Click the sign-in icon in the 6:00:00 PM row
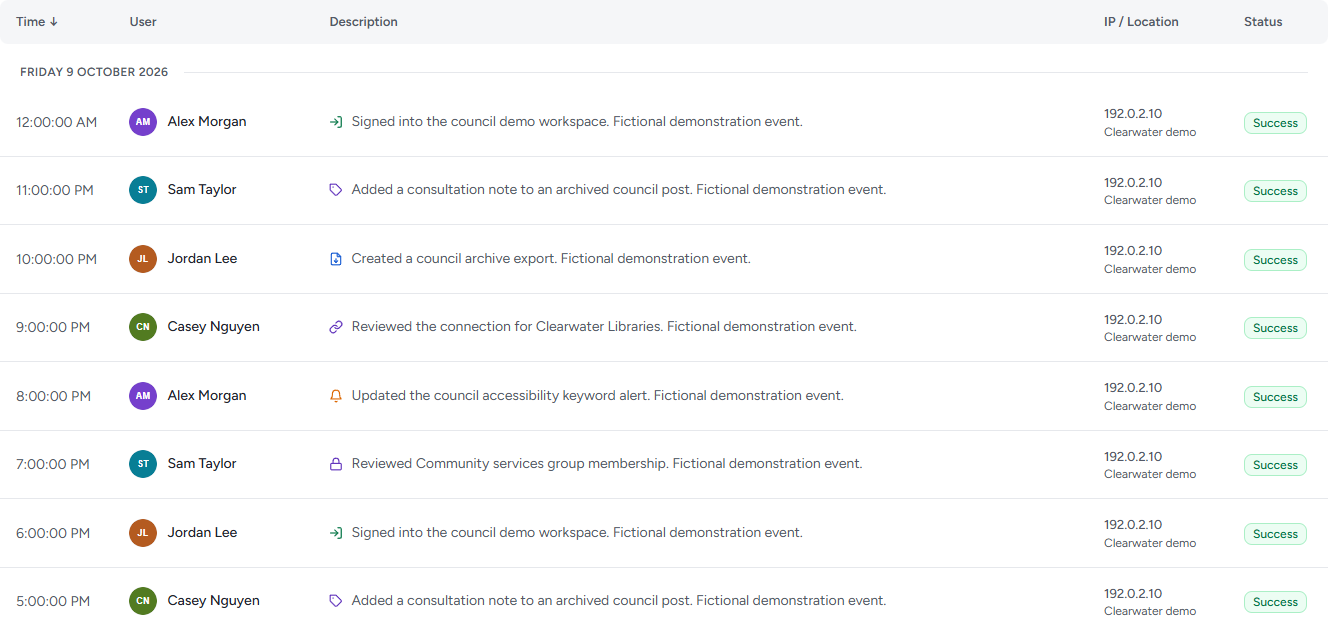This screenshot has width=1328, height=635. pyautogui.click(x=336, y=533)
